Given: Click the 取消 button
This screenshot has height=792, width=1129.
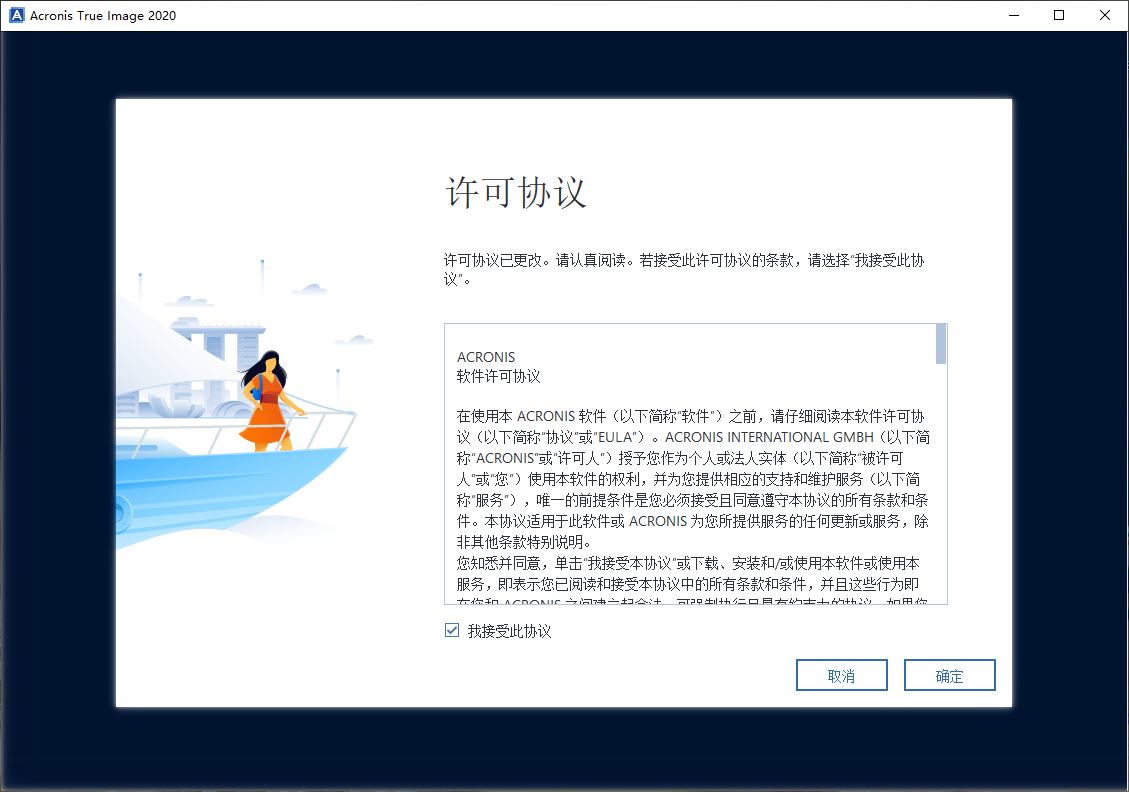Looking at the screenshot, I should [x=842, y=675].
